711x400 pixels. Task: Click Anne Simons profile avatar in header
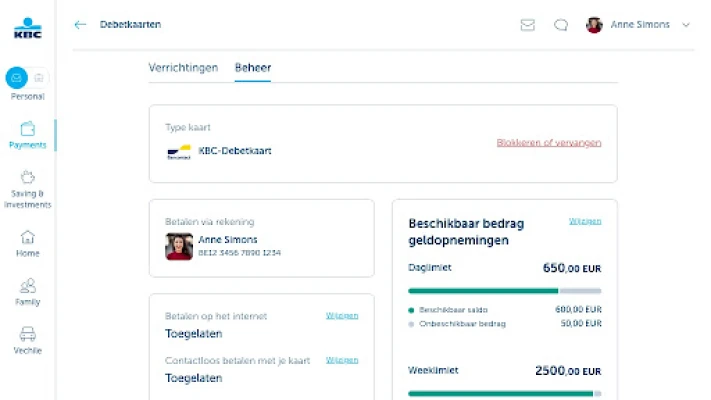pos(594,25)
